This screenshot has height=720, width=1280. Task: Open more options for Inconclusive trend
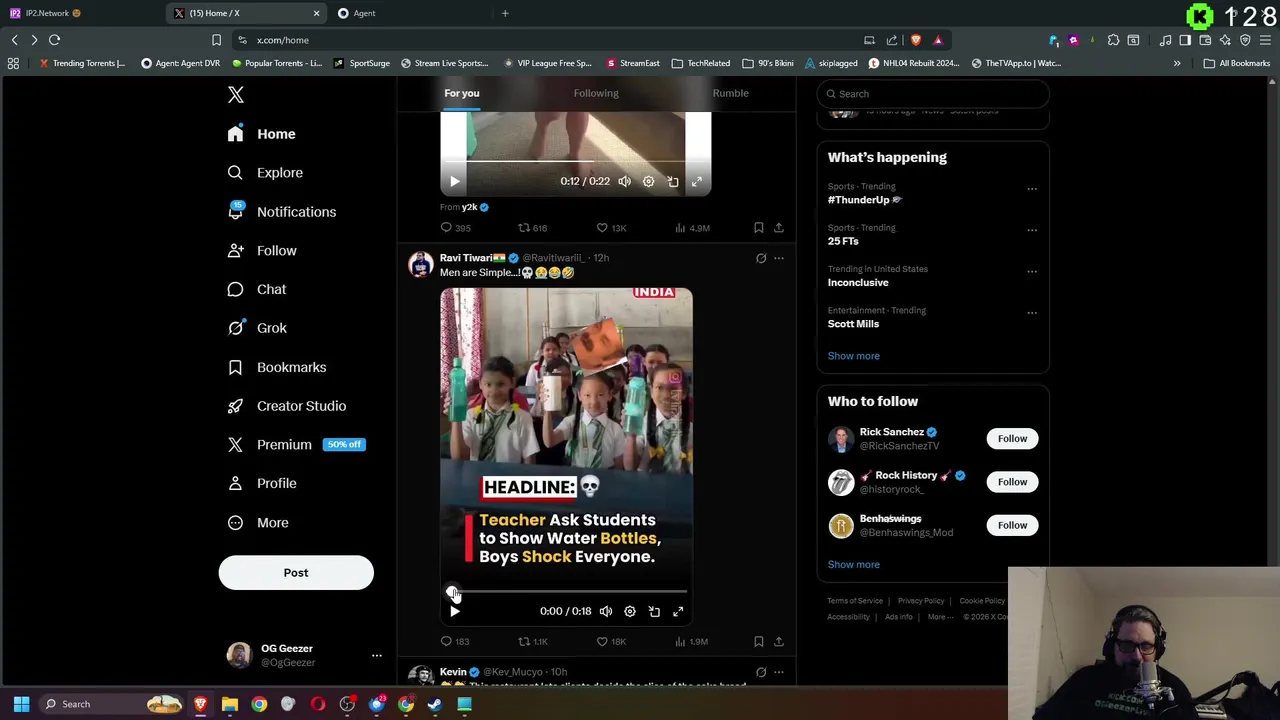(x=1032, y=271)
